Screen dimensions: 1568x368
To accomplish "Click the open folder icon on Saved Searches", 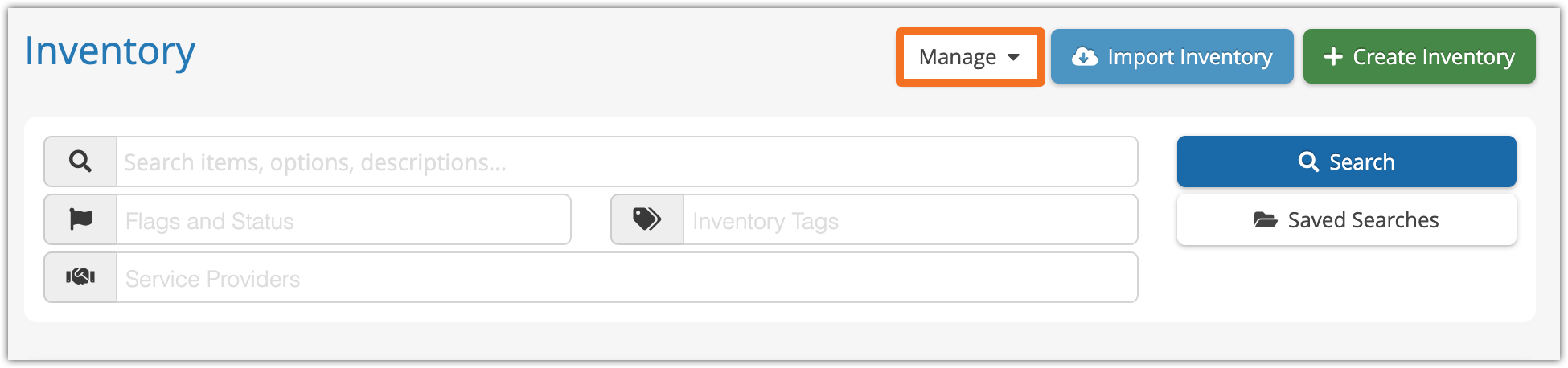I will [x=1266, y=220].
